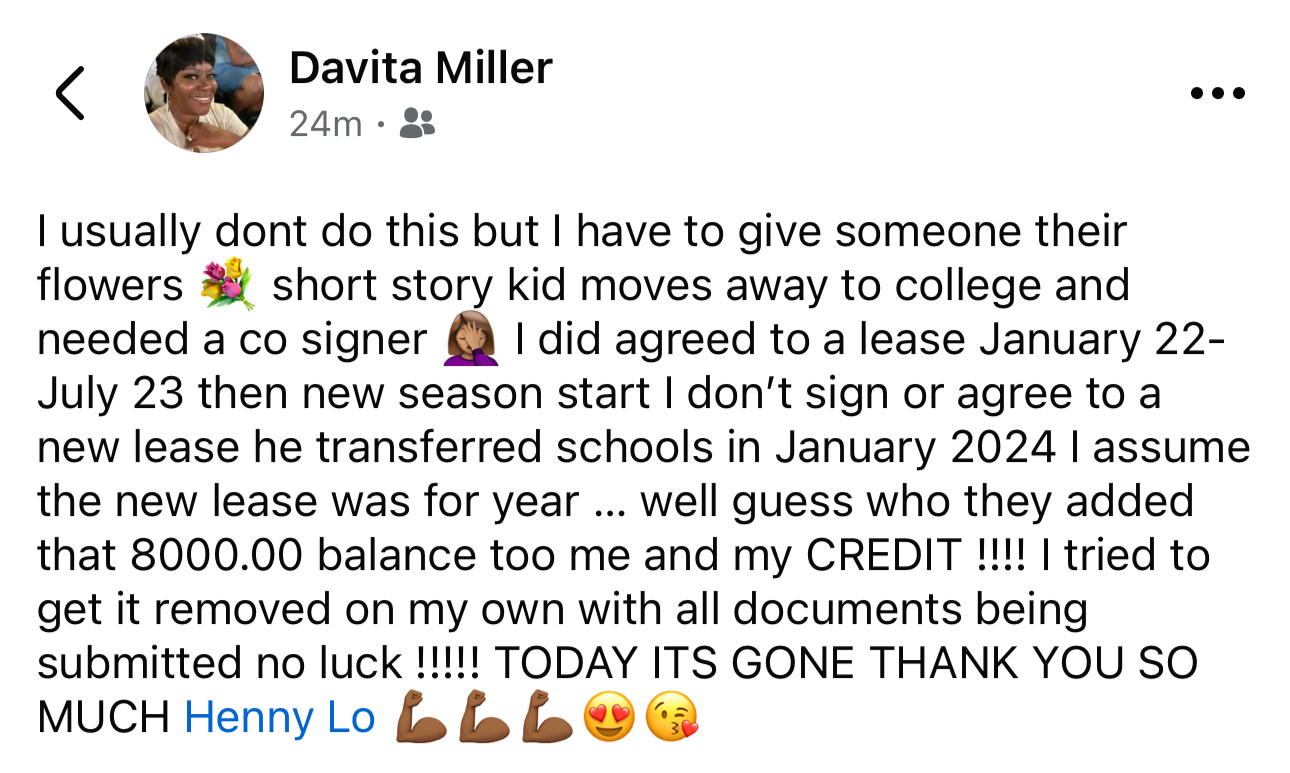Tap the third flexed bicep emoji
The image size is (1290, 773).
point(547,718)
